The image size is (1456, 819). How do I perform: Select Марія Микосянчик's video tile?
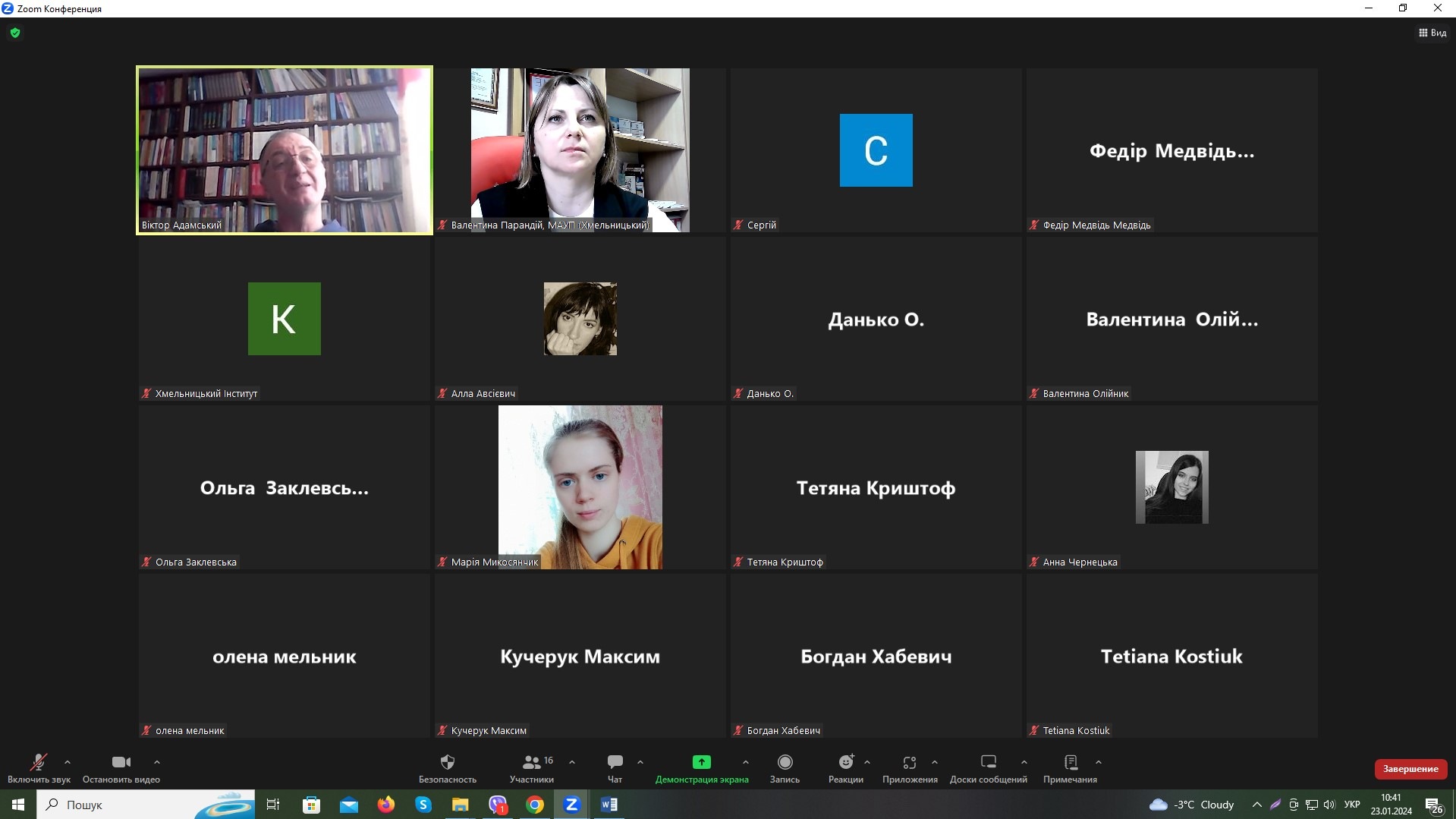tap(580, 487)
